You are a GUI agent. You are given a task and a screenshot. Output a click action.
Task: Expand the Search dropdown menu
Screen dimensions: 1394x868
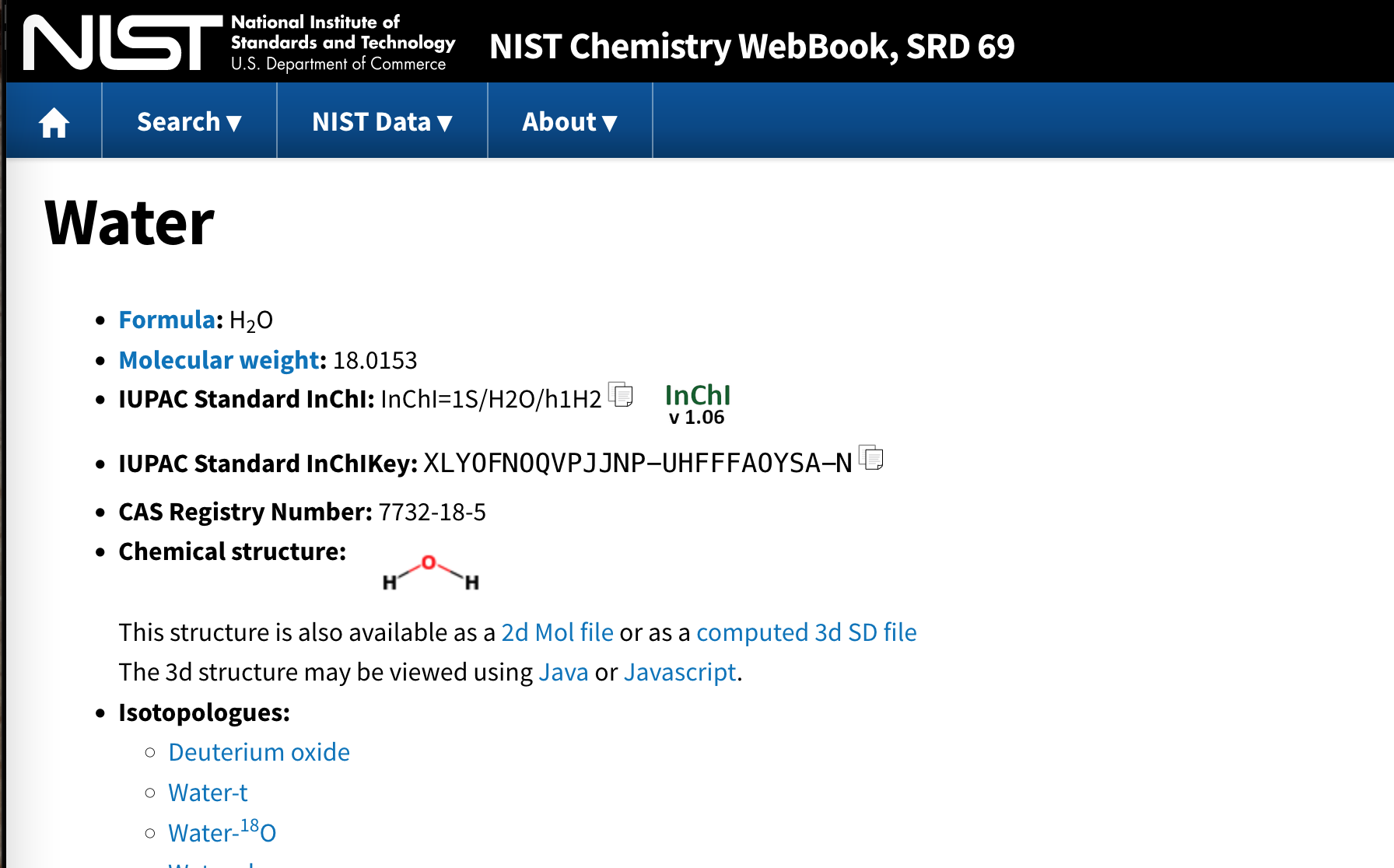pos(189,121)
